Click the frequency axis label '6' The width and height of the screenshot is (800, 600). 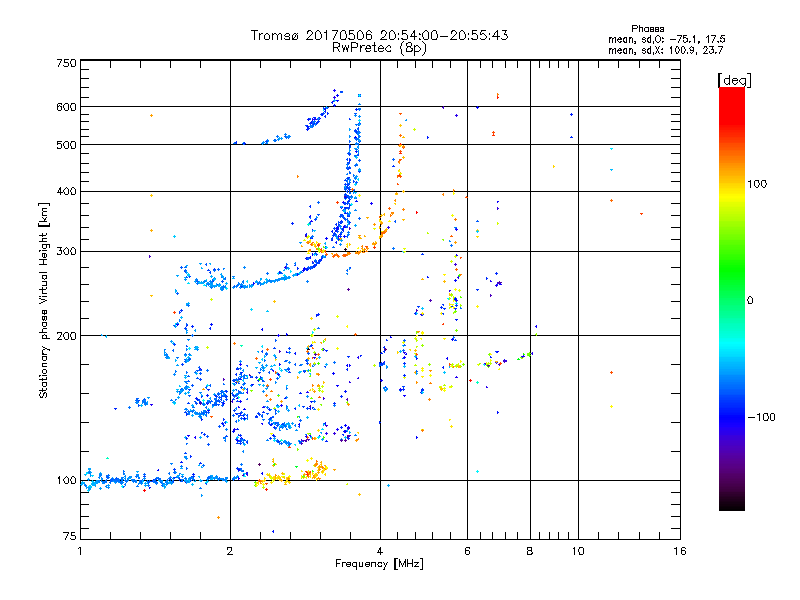tap(467, 551)
